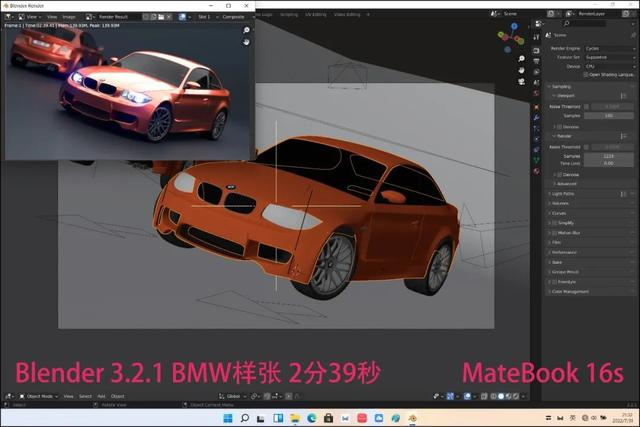Switch viewport to rendered shading sphere
The height and width of the screenshot is (427, 640).
516,396
